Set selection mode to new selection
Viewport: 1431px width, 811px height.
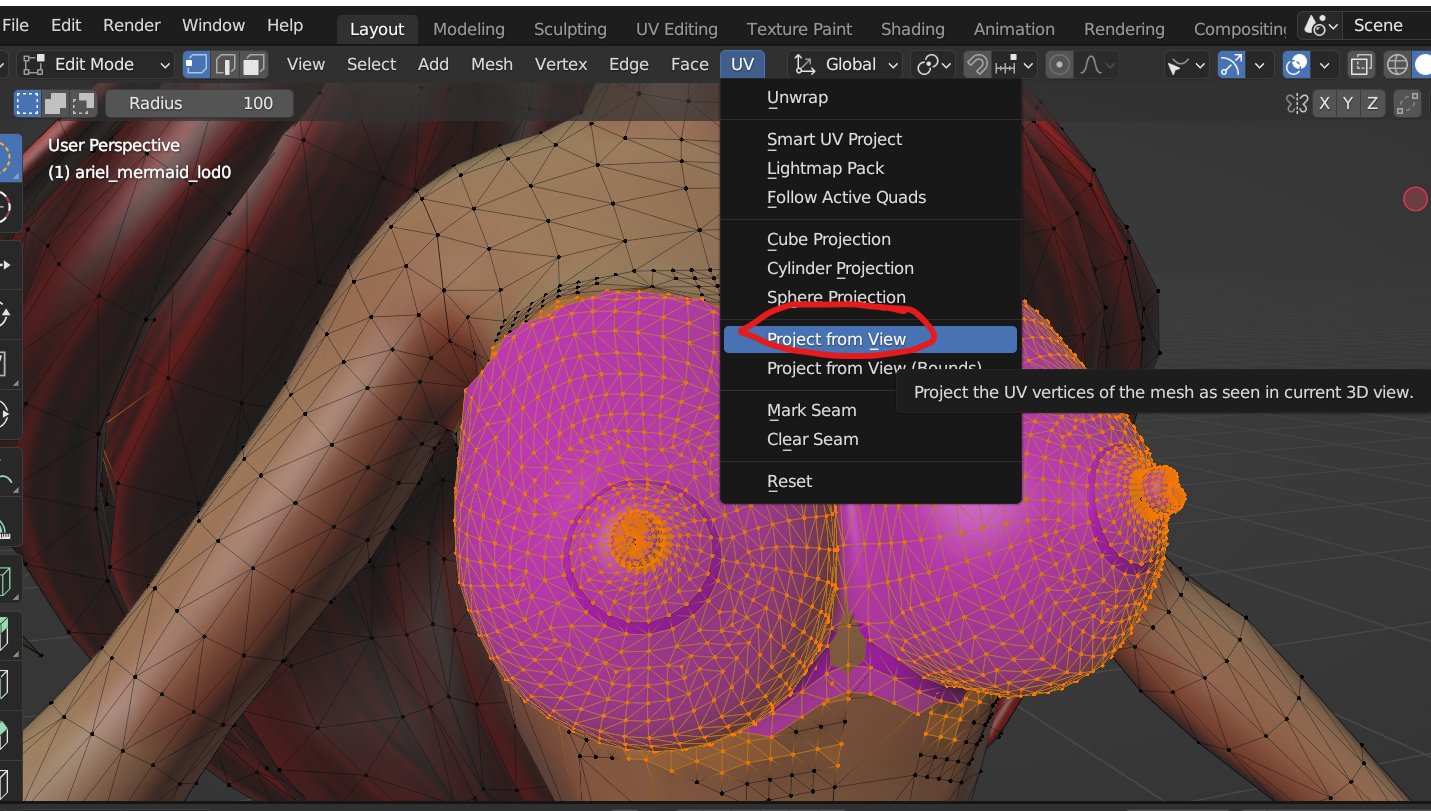pyautogui.click(x=27, y=103)
